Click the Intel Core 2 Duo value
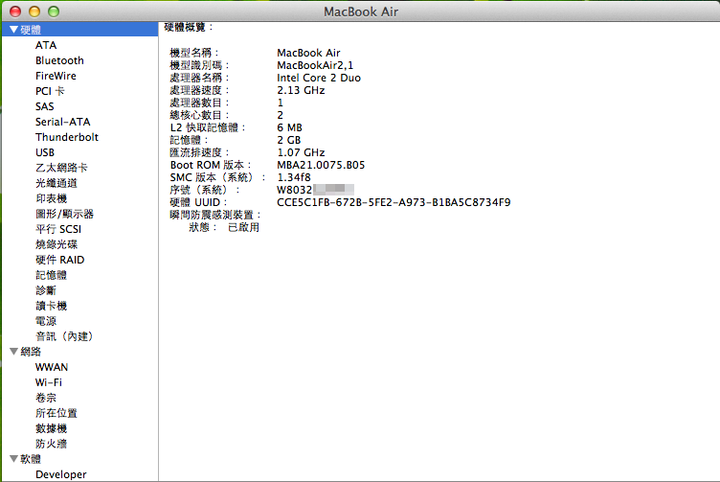 (x=319, y=78)
